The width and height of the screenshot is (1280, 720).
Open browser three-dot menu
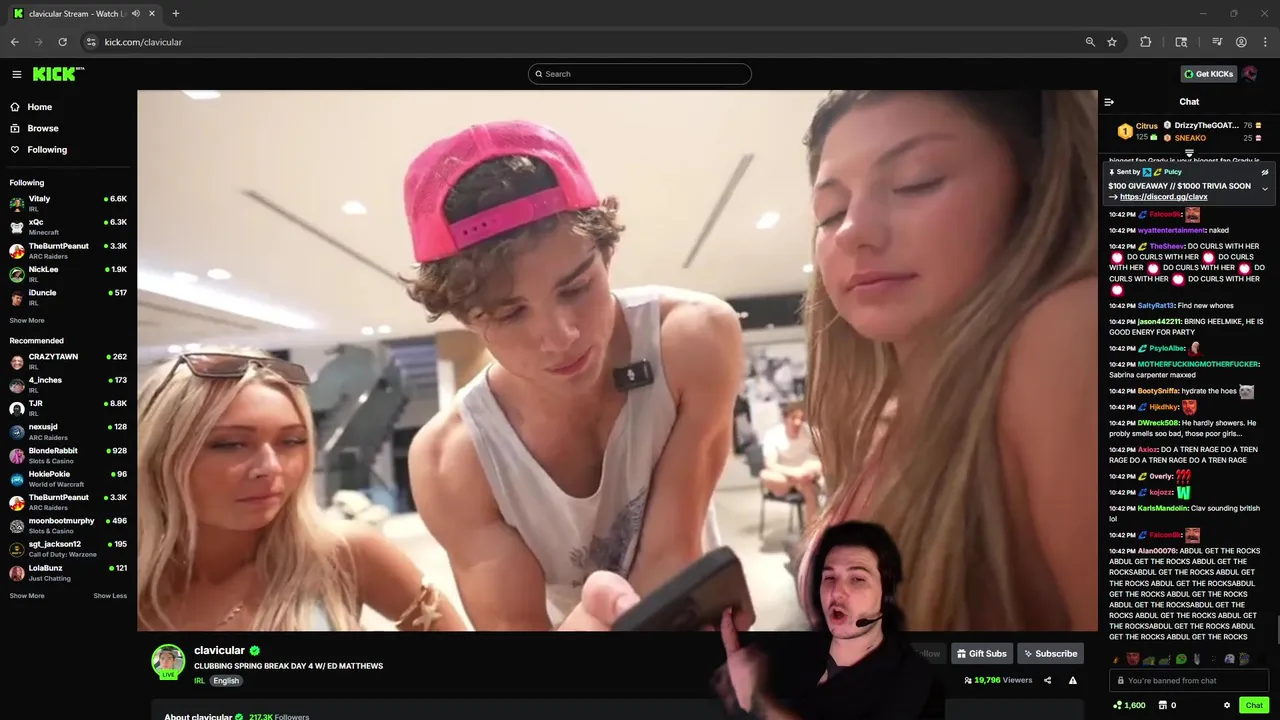tap(1265, 42)
